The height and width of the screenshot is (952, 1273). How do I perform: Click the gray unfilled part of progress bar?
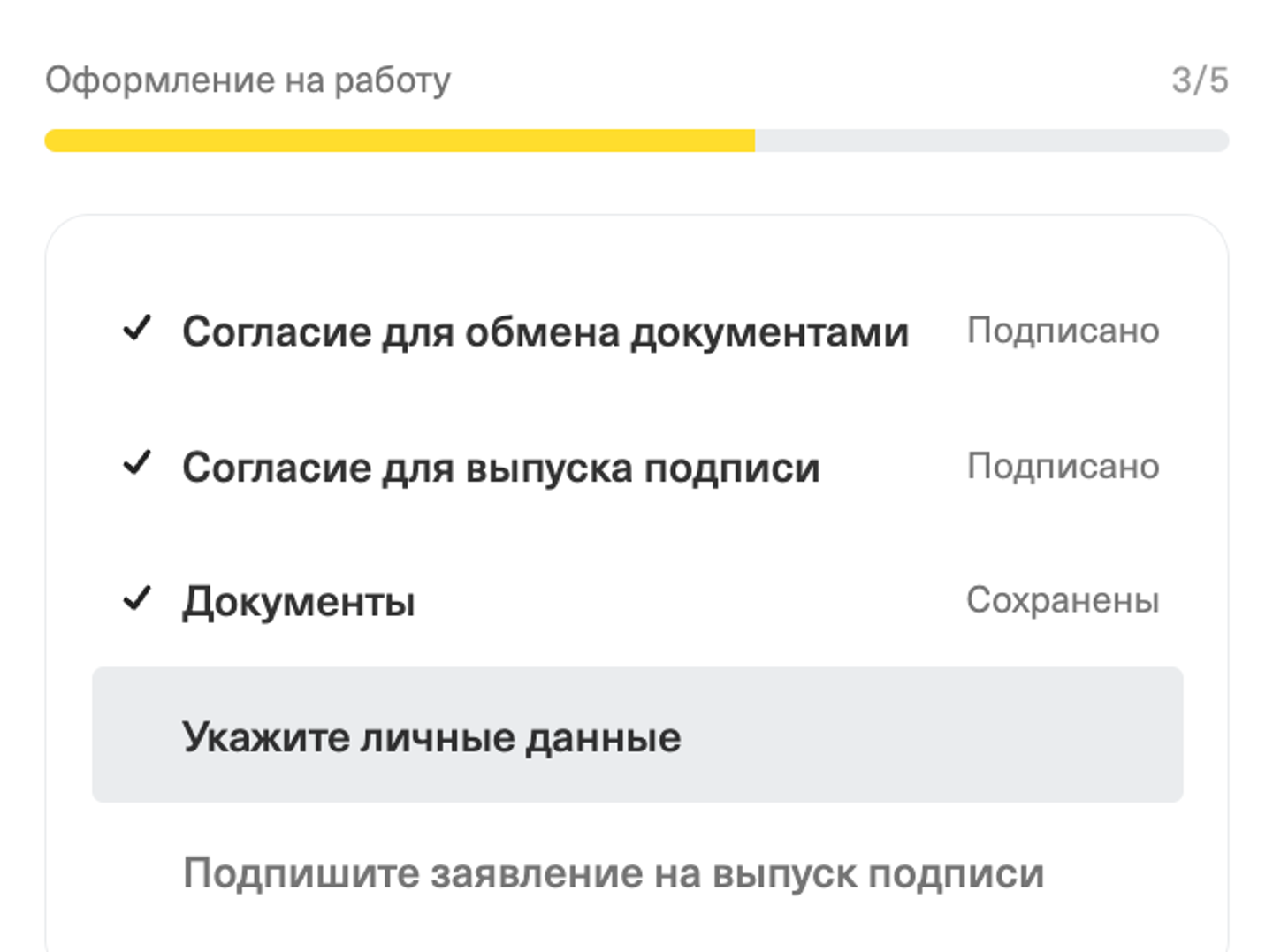pyautogui.click(x=990, y=141)
